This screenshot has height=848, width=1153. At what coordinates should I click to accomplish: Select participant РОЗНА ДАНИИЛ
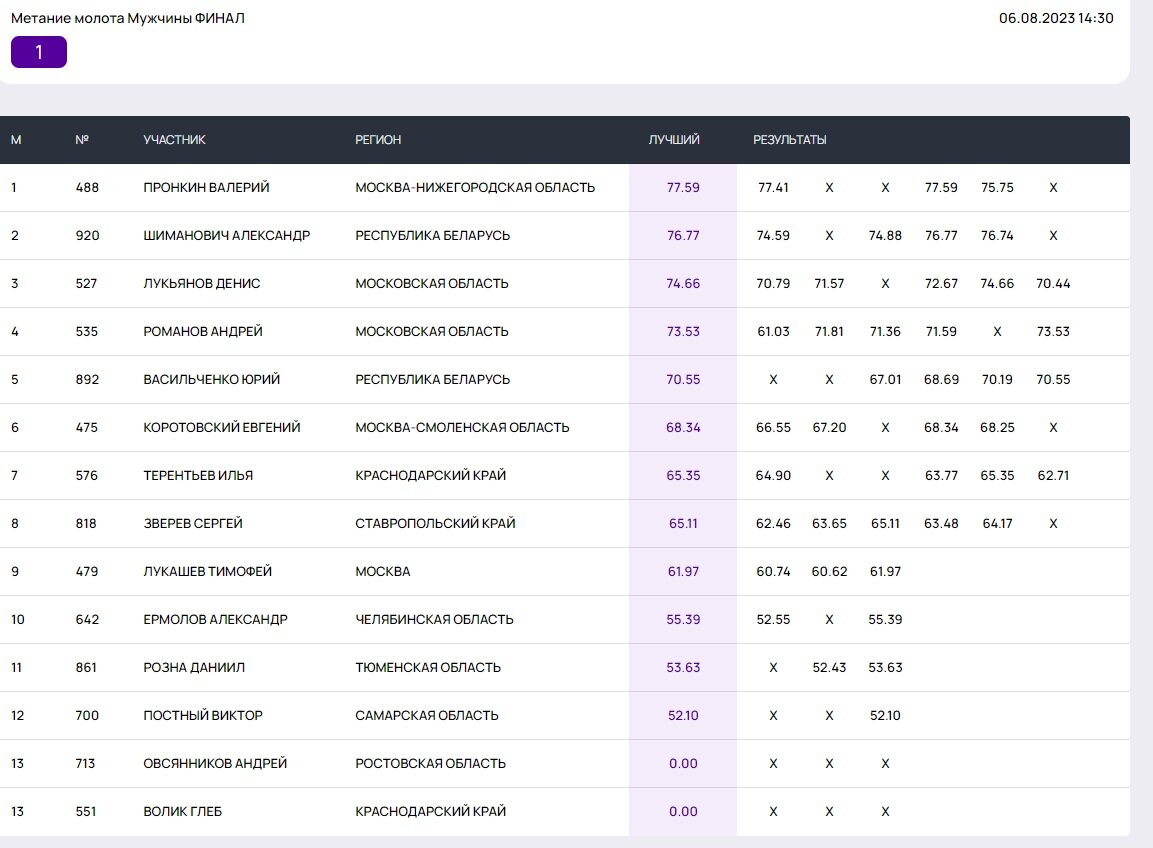194,667
